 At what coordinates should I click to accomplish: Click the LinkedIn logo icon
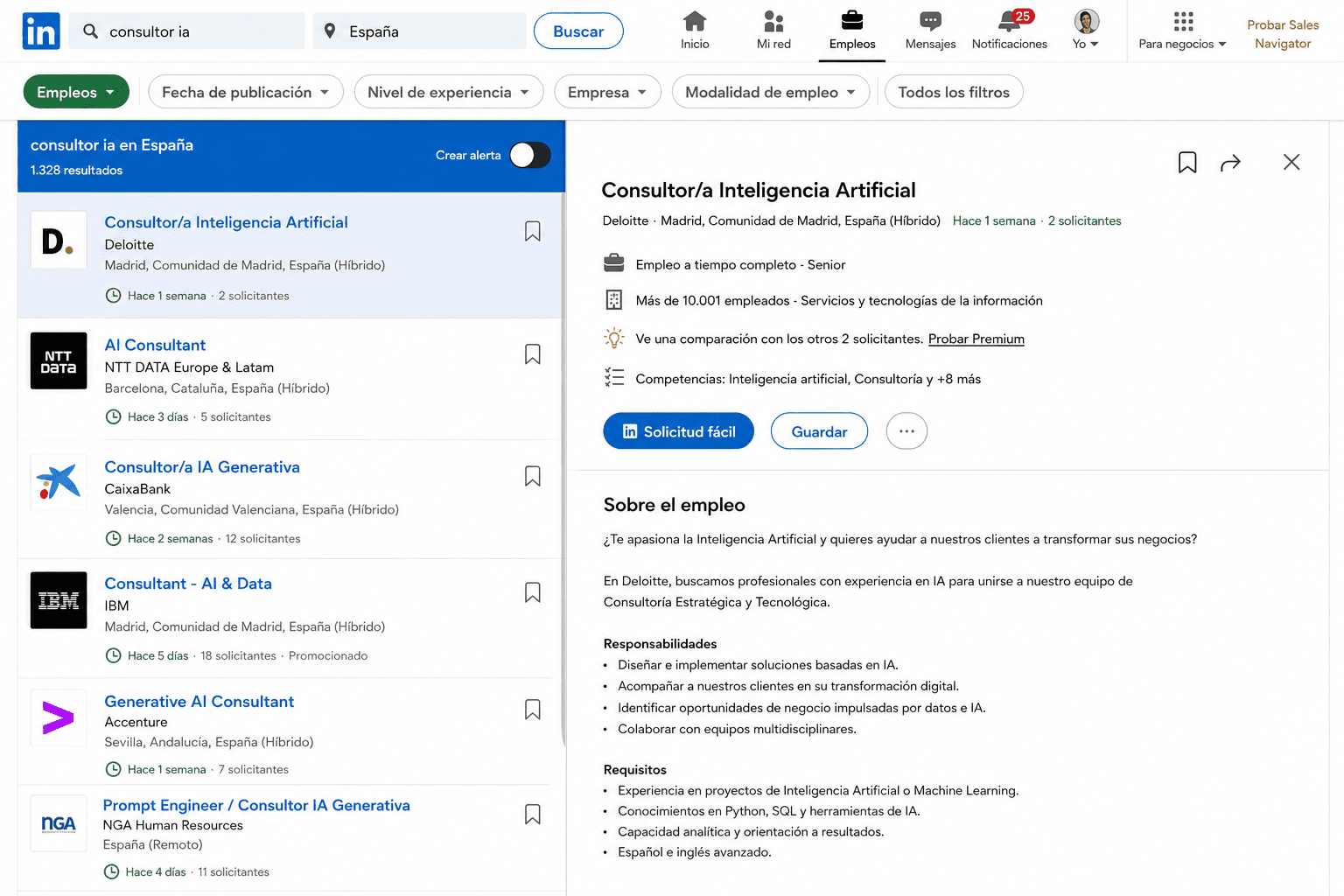[x=41, y=31]
